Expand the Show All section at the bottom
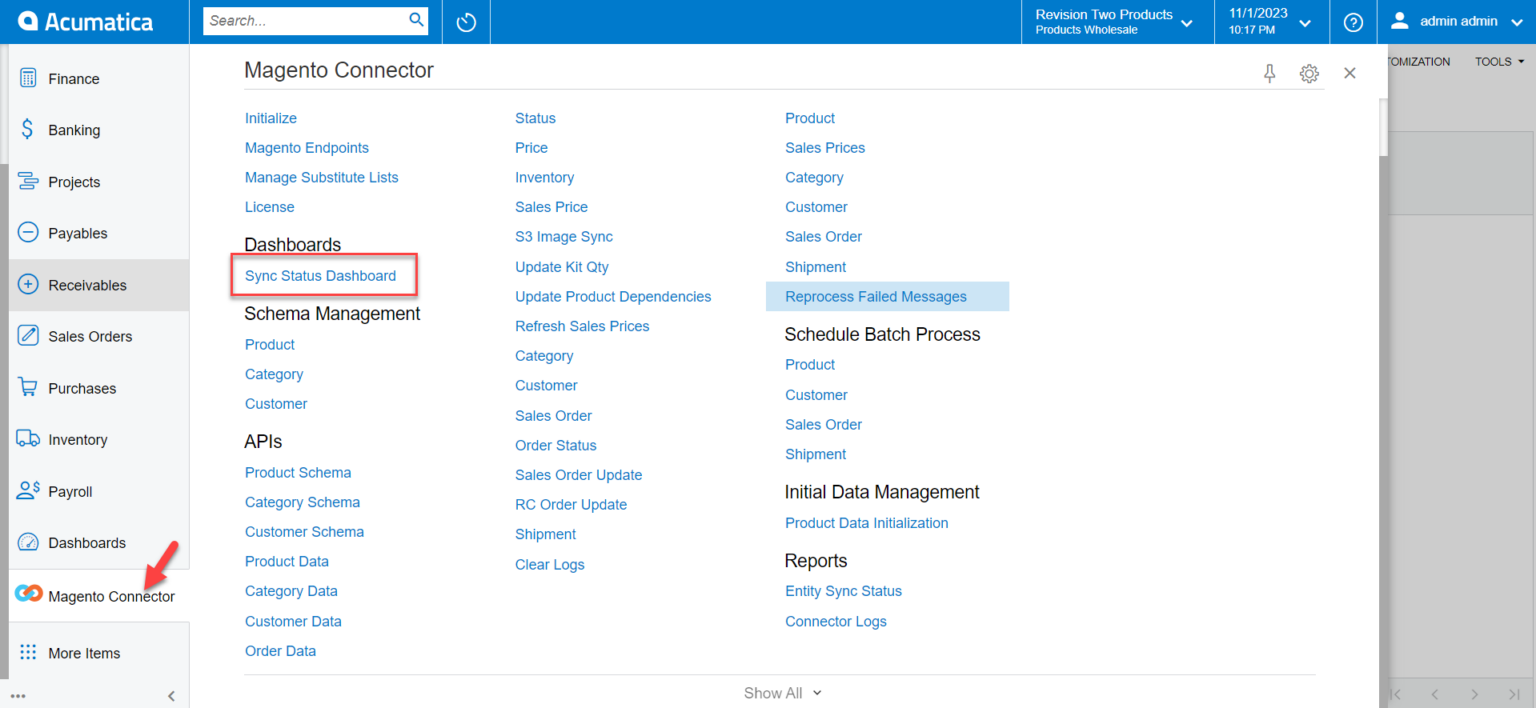This screenshot has height=708, width=1536. (782, 692)
